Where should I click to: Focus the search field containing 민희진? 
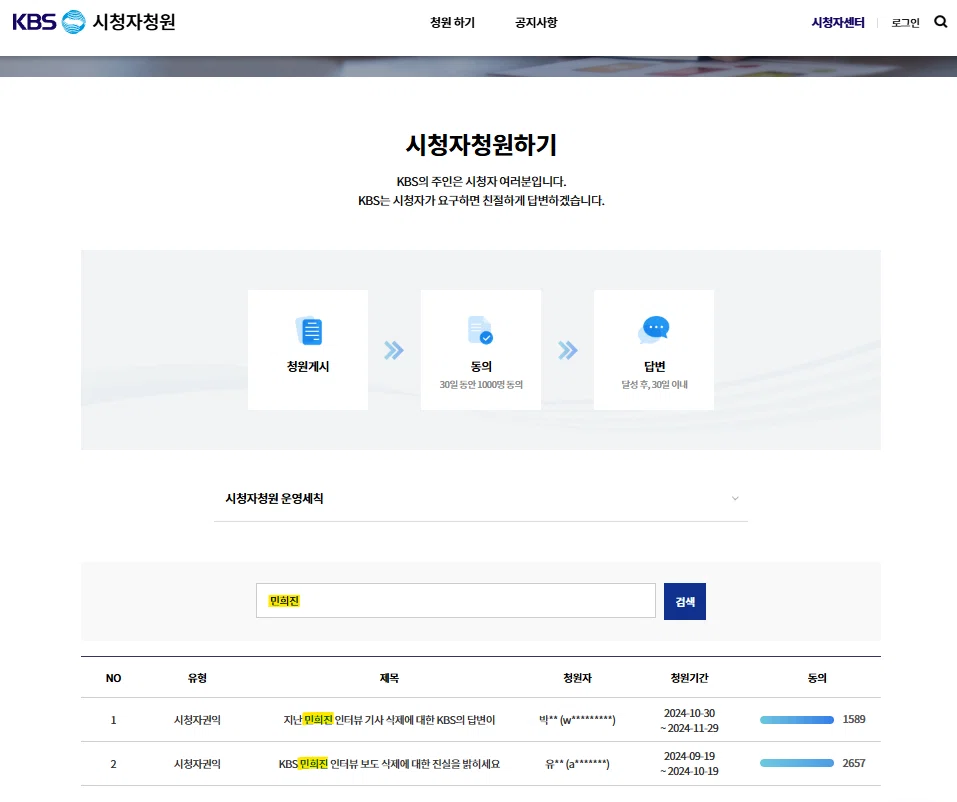pos(455,601)
